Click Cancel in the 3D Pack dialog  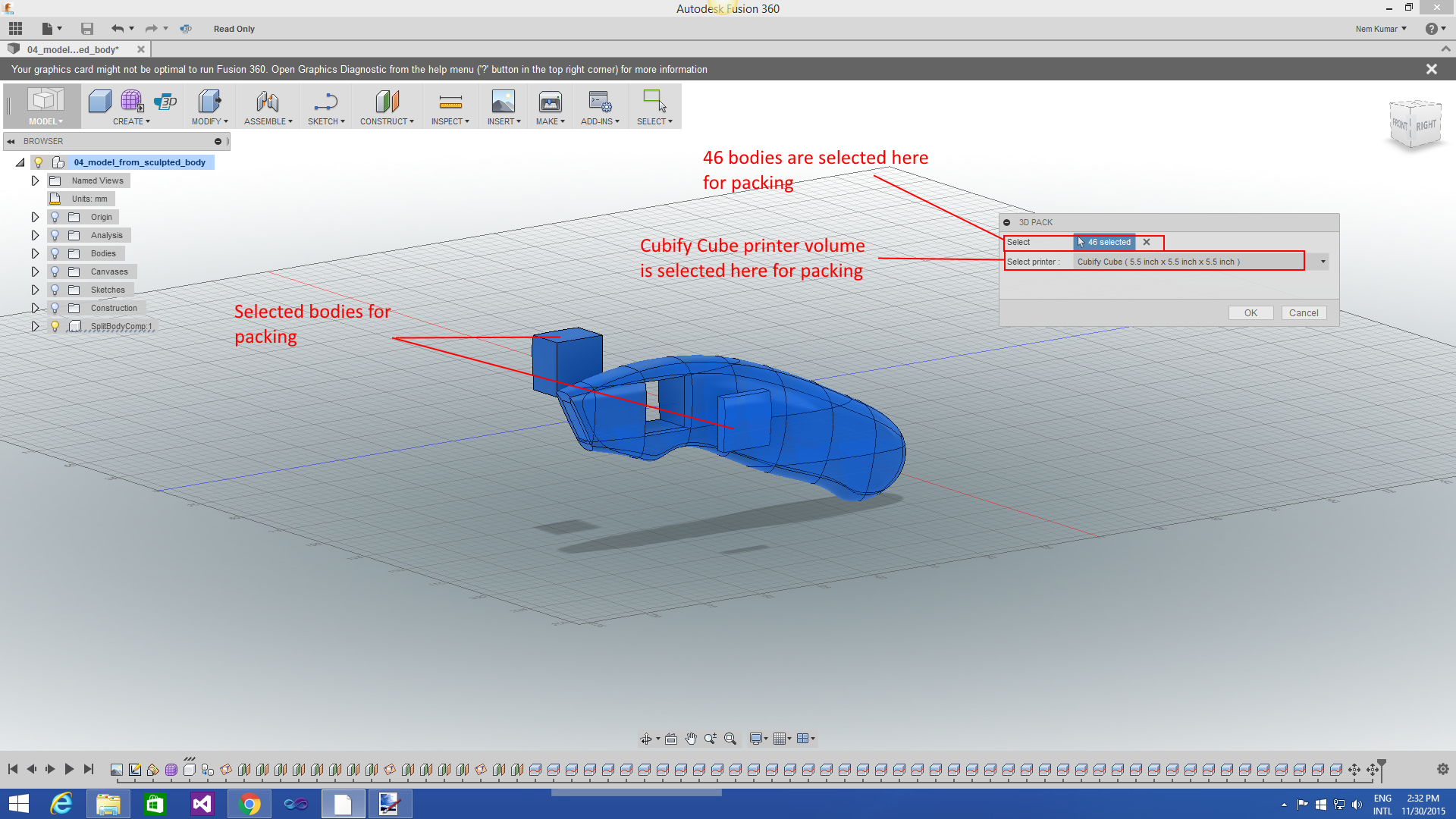pos(1304,313)
